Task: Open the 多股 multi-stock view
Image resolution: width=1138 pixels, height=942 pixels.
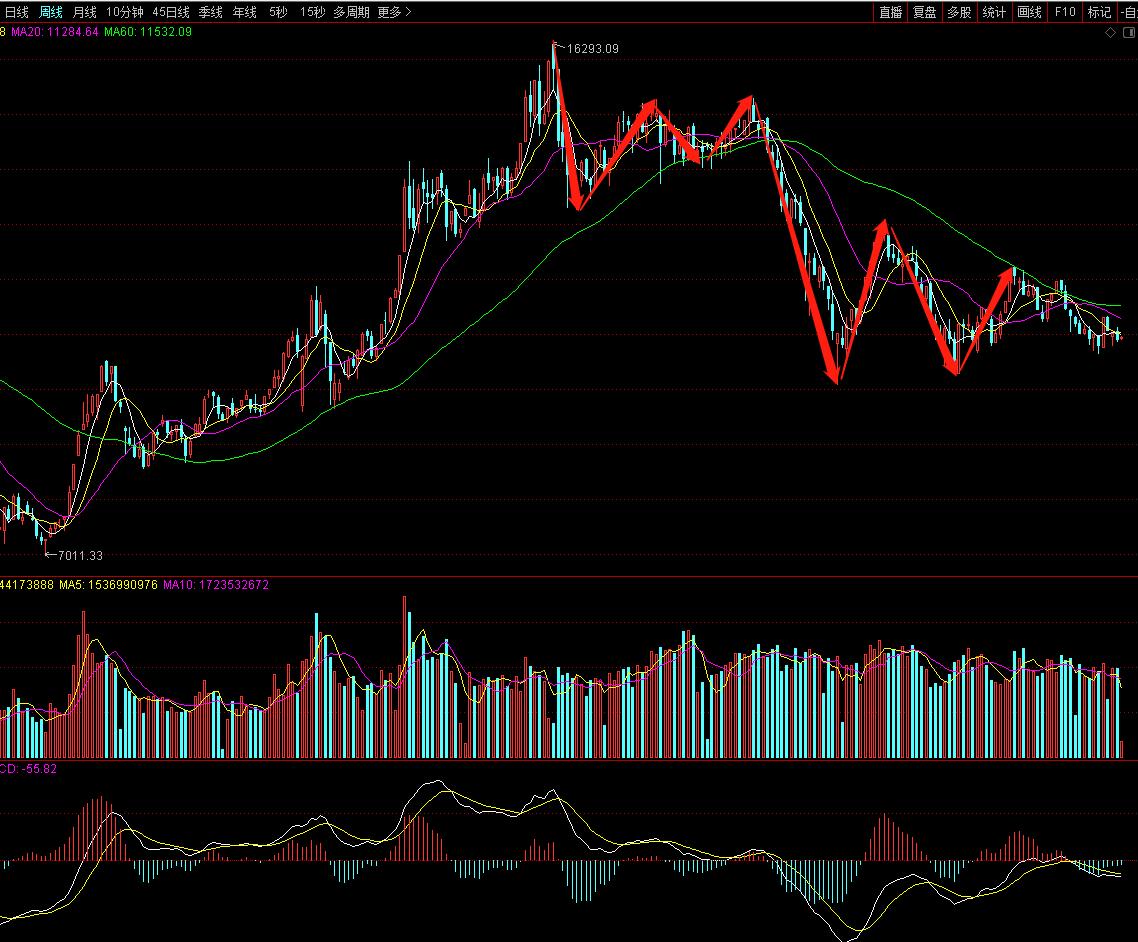Action: (959, 12)
